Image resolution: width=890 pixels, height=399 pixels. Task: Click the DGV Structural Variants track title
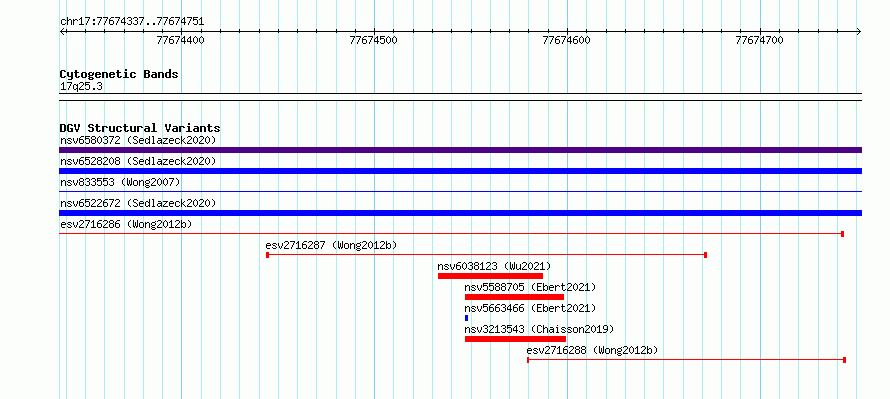pyautogui.click(x=140, y=128)
